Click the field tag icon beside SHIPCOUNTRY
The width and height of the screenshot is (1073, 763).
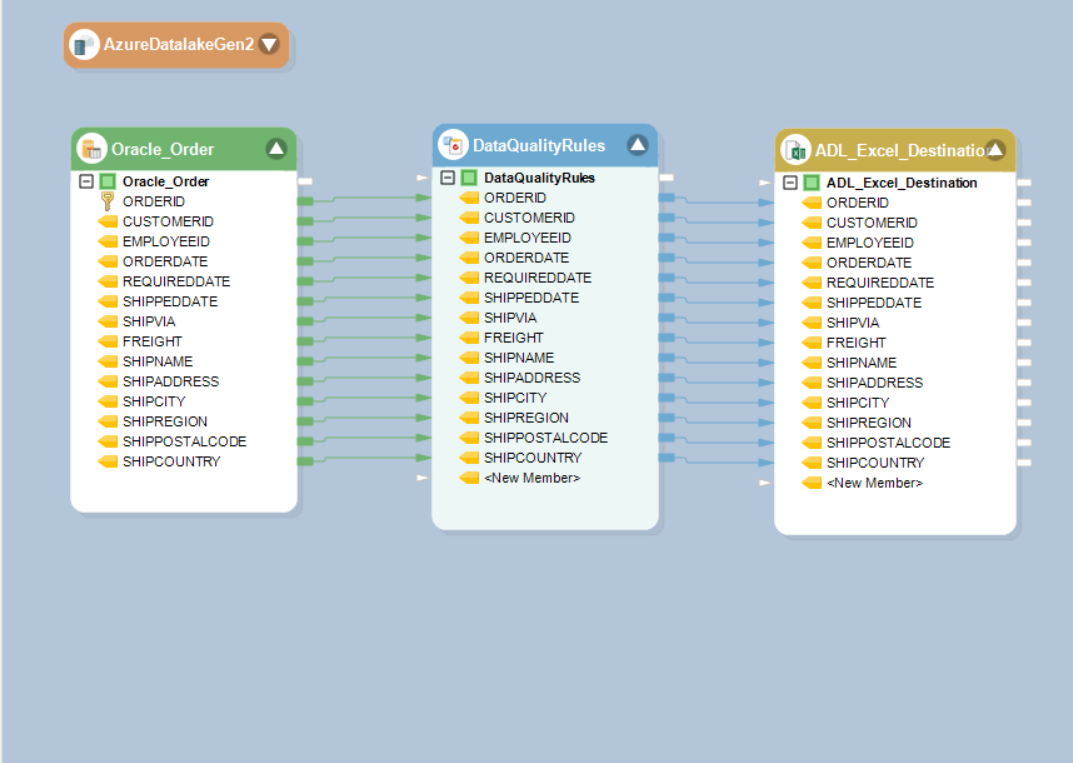pyautogui.click(x=108, y=461)
